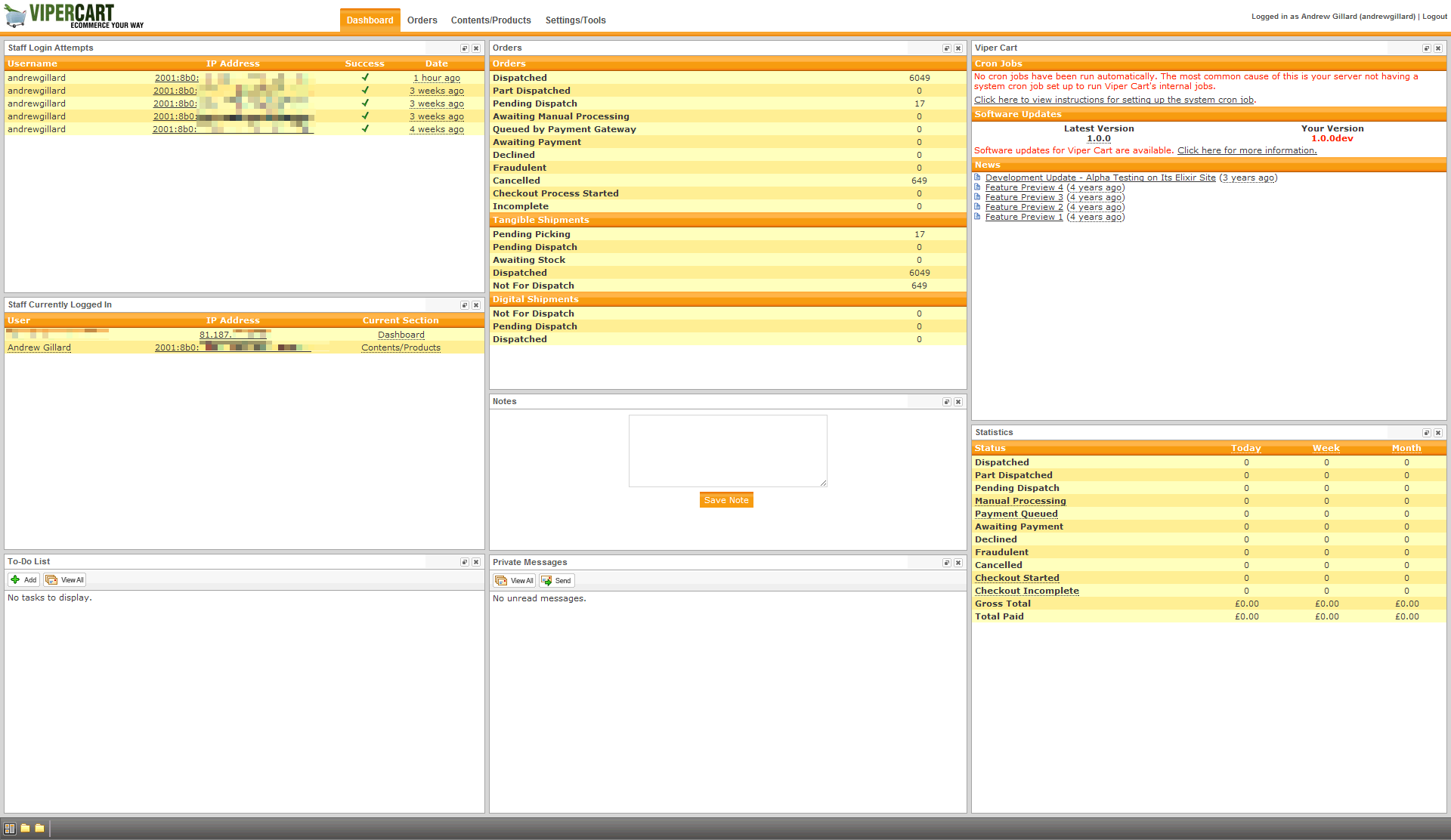This screenshot has width=1451, height=840.
Task: Open View All in To-Do List
Action: 65,580
